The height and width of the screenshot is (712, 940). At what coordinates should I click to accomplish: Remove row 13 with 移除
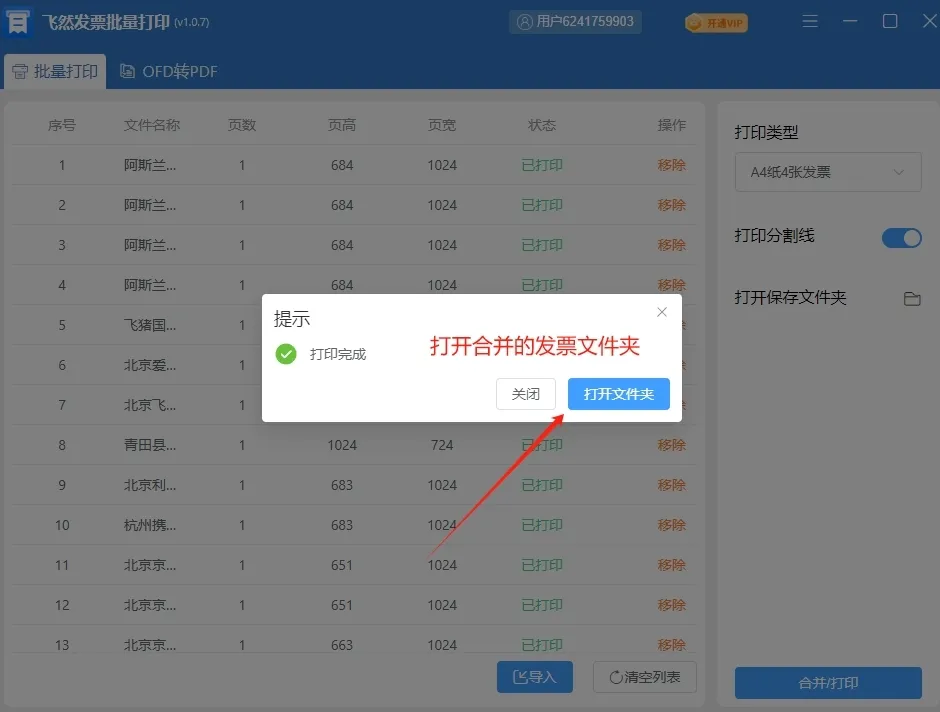[671, 645]
